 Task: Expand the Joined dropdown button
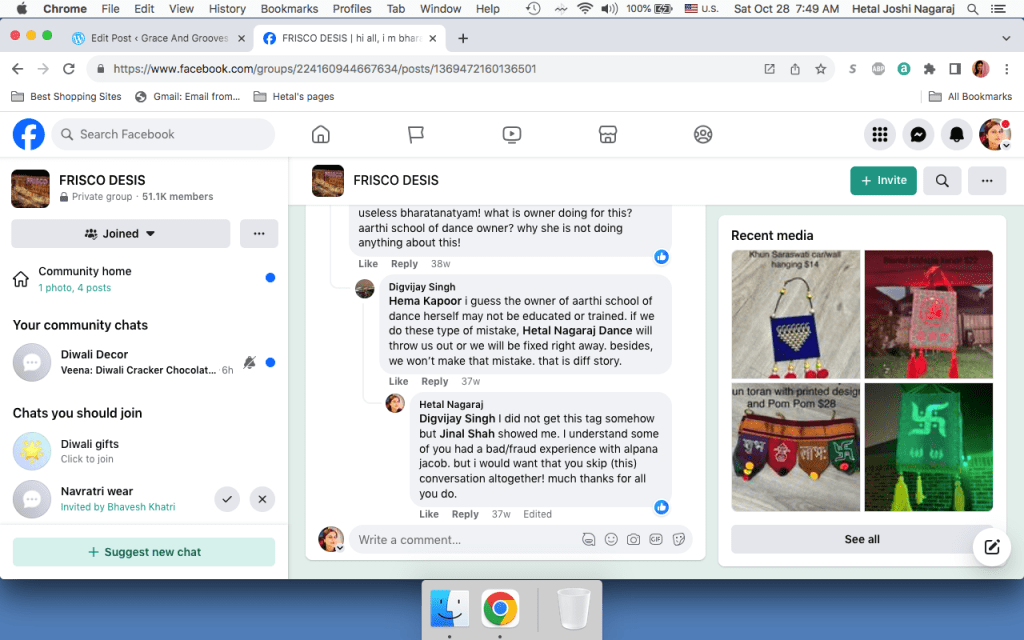(121, 233)
